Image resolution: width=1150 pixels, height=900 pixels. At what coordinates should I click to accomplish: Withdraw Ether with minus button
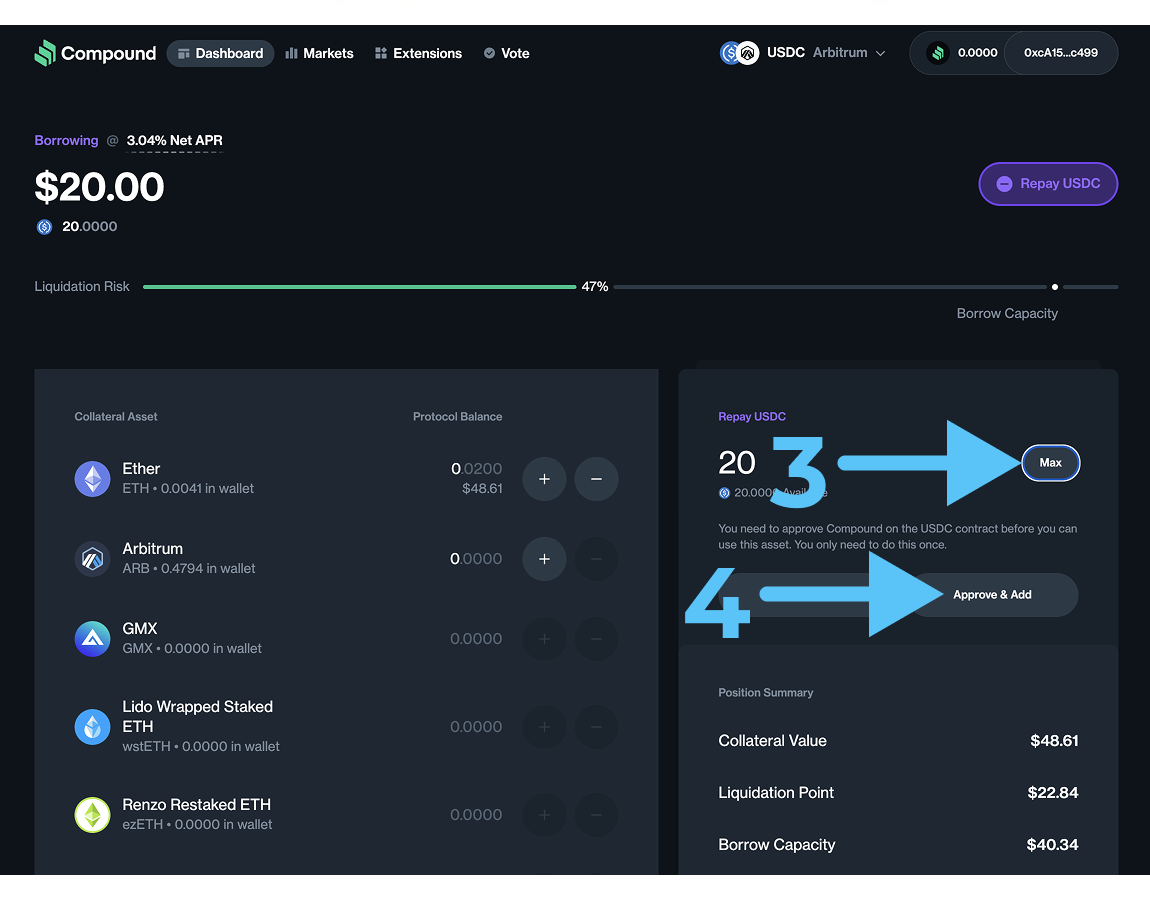click(x=596, y=479)
